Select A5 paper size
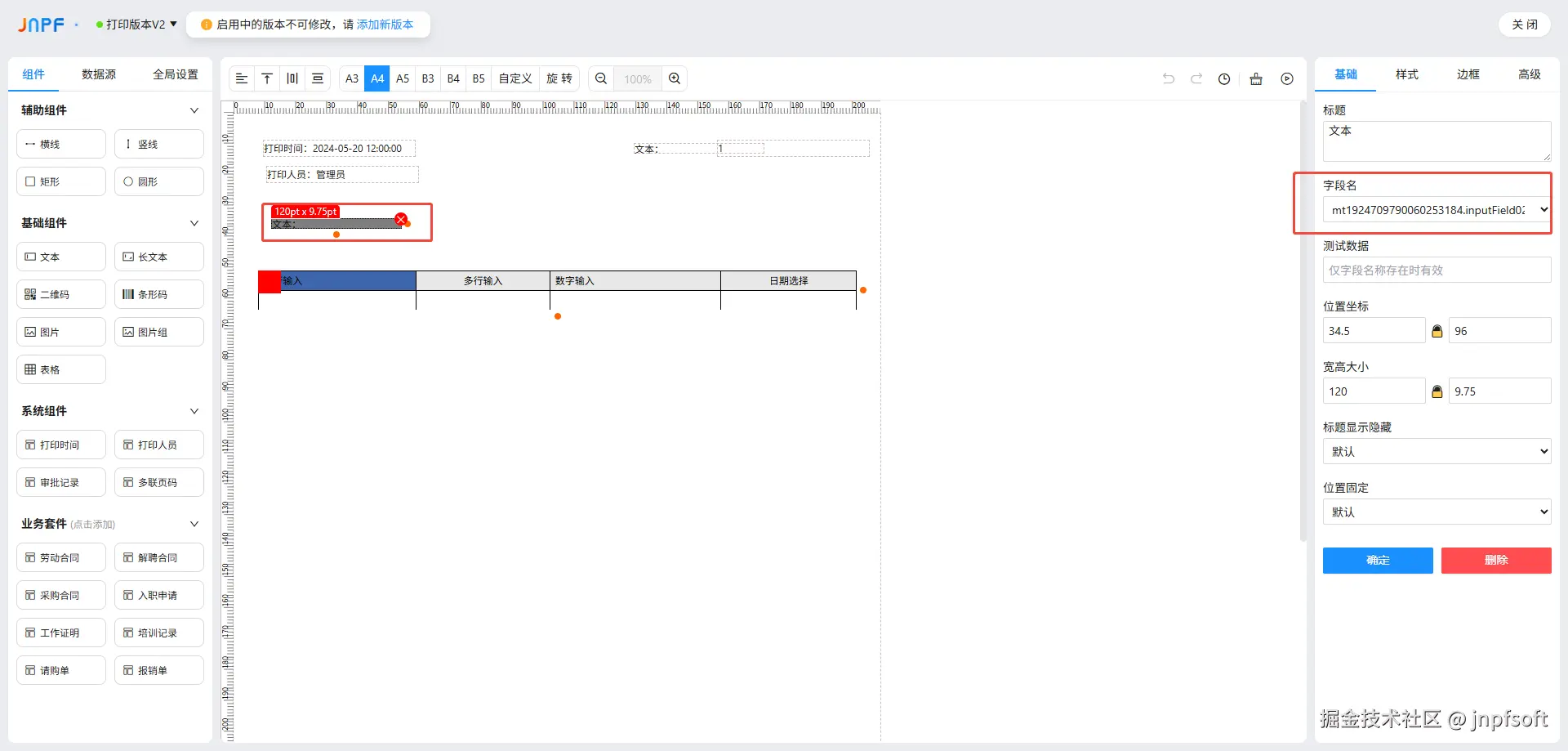The height and width of the screenshot is (751, 1568). [403, 78]
